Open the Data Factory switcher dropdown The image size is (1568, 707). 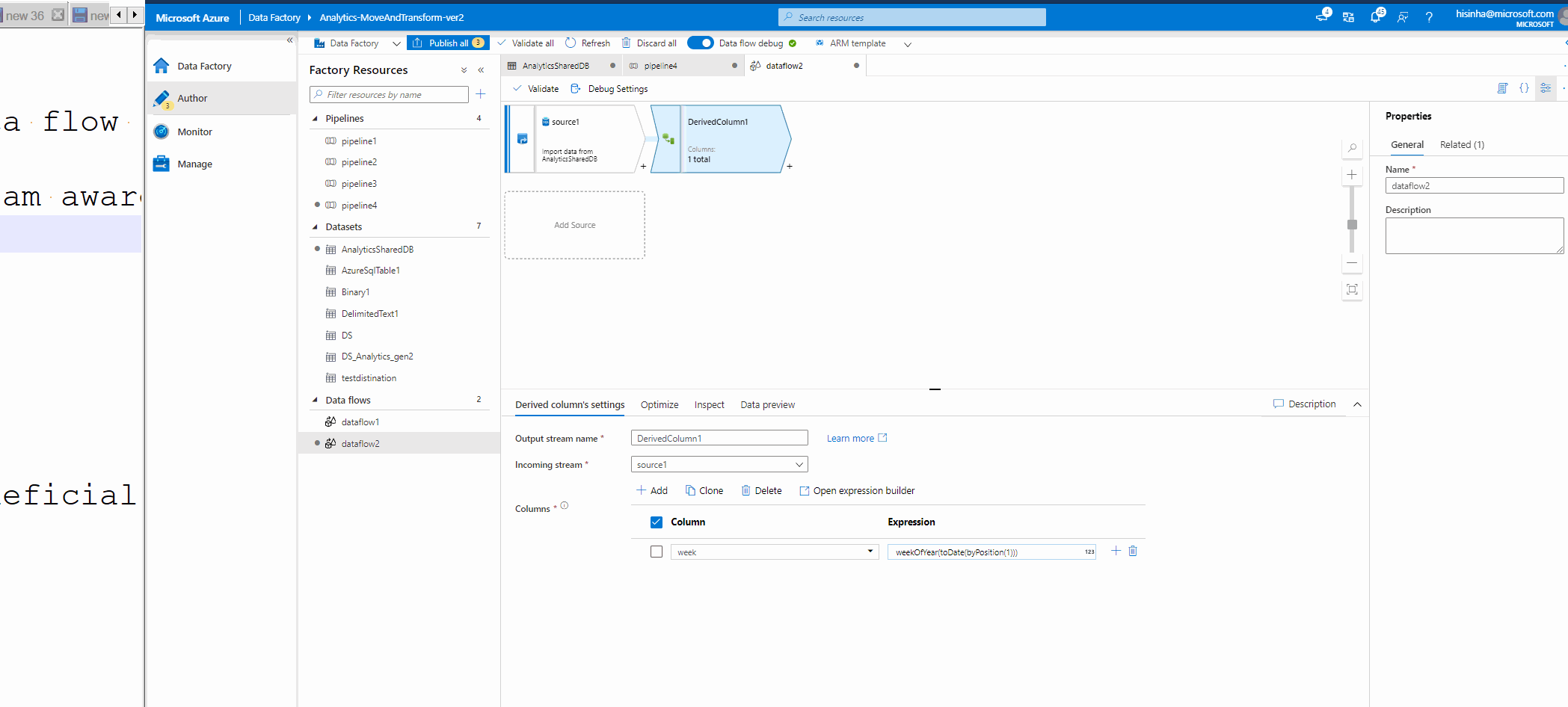[396, 44]
